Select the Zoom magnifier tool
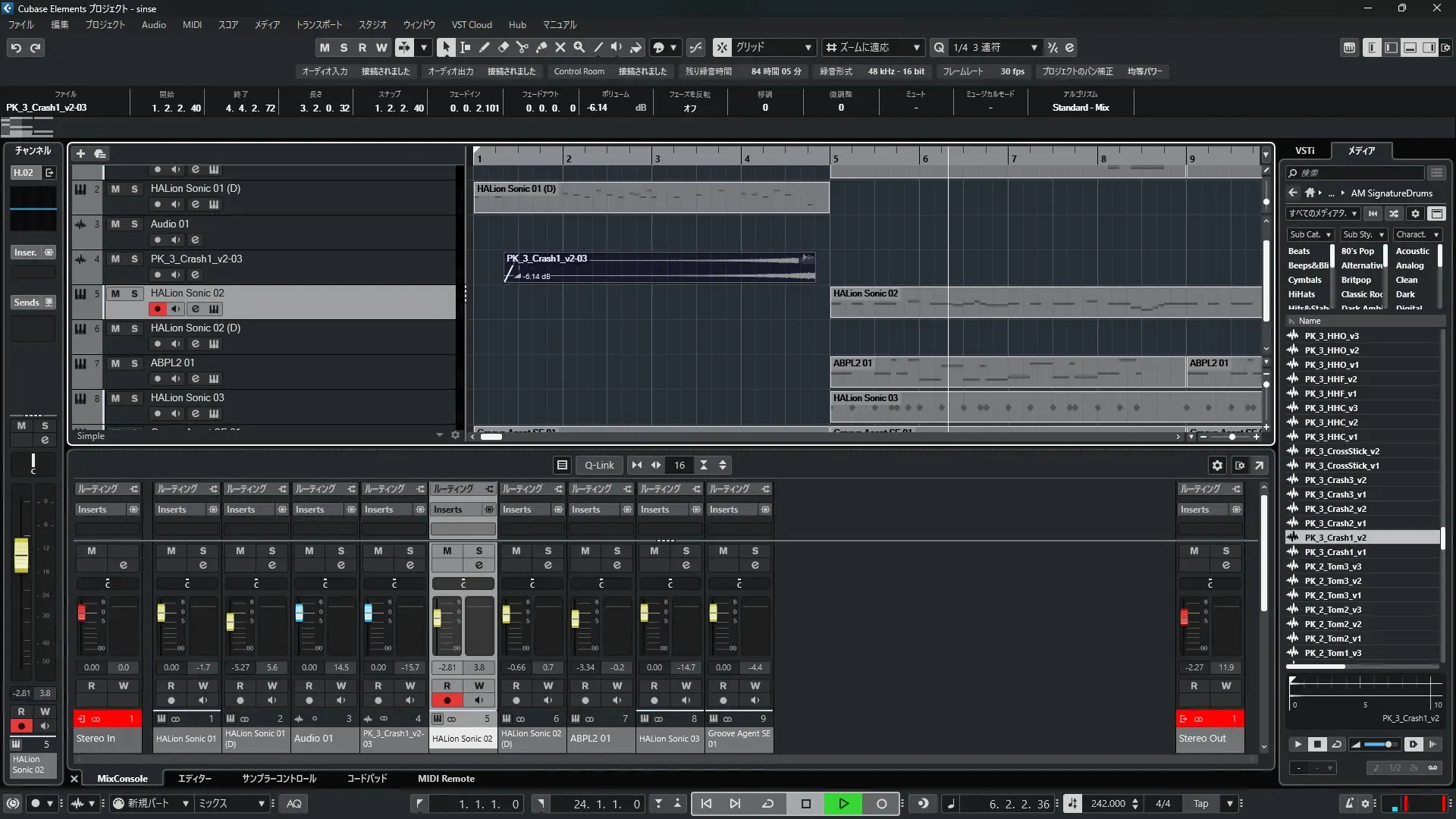This screenshot has height=819, width=1456. pos(579,47)
